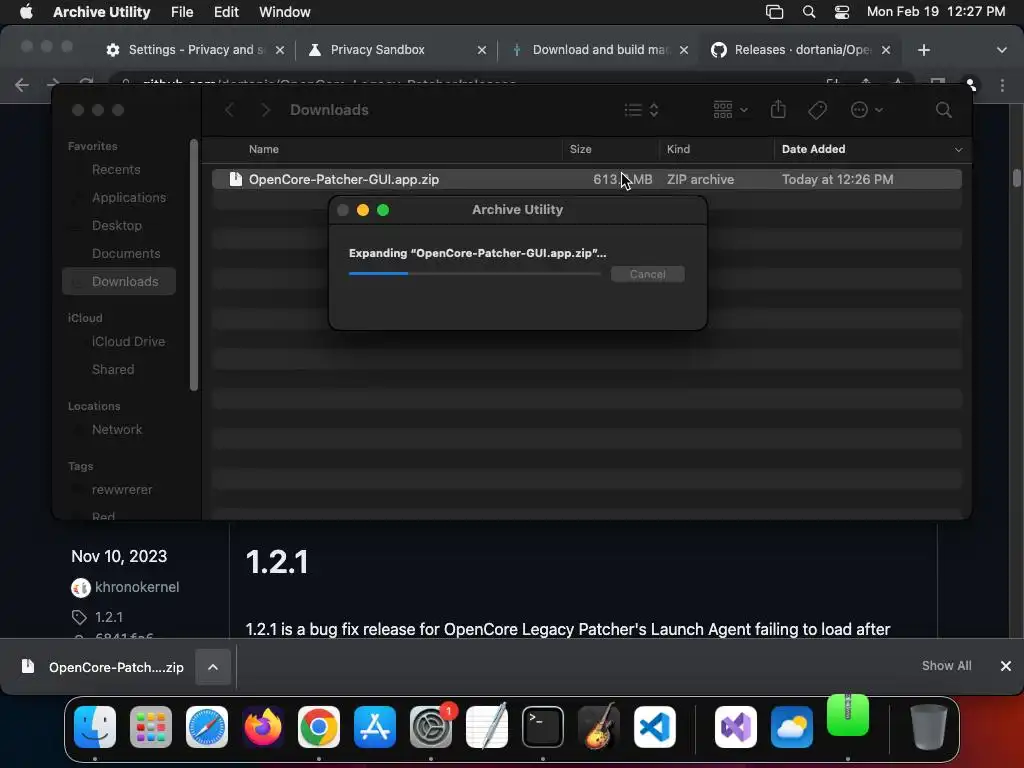Screen dimensions: 1024x768
Task: Open Control Center in menu bar
Action: (842, 12)
